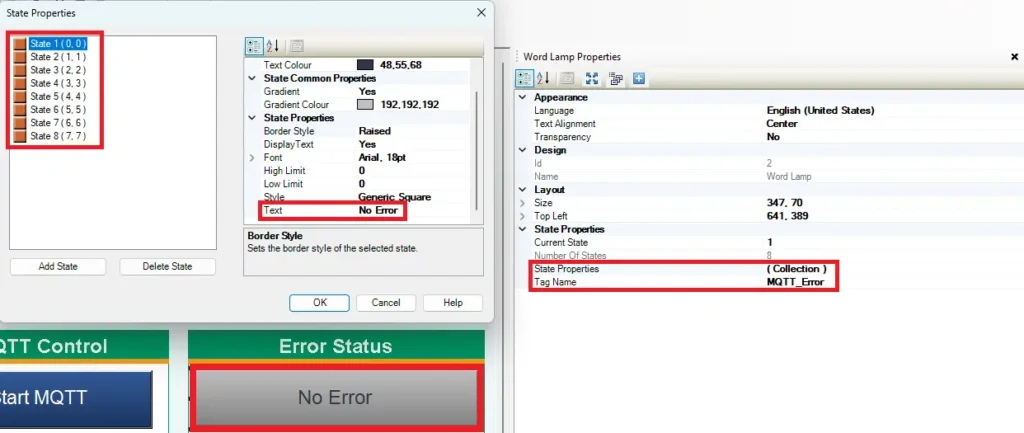Click Text Alignment value Center
This screenshot has height=433, width=1024.
(782, 123)
